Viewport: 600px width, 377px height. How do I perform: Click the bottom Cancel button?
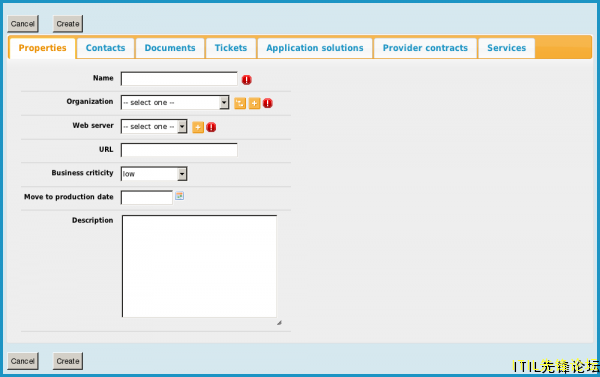click(x=23, y=361)
